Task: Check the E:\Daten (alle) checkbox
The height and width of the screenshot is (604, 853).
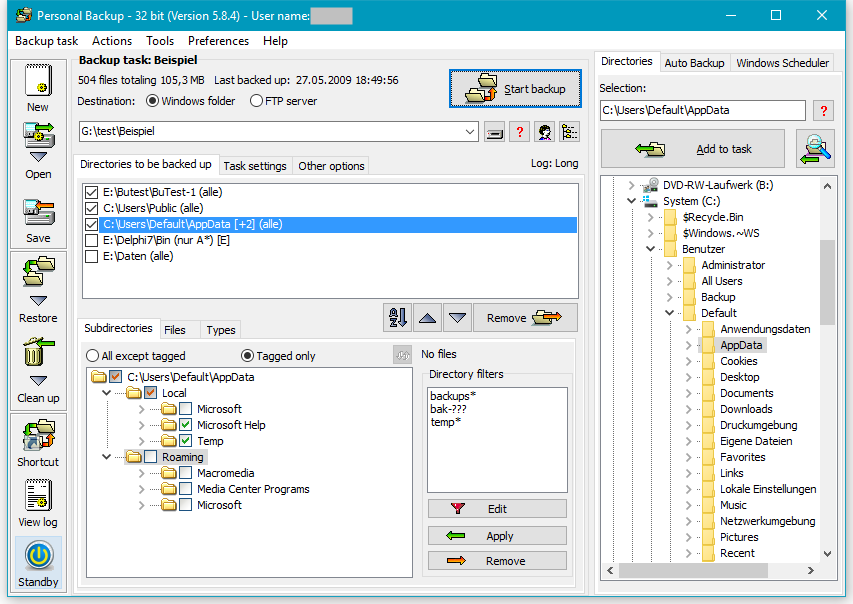Action: (91, 256)
